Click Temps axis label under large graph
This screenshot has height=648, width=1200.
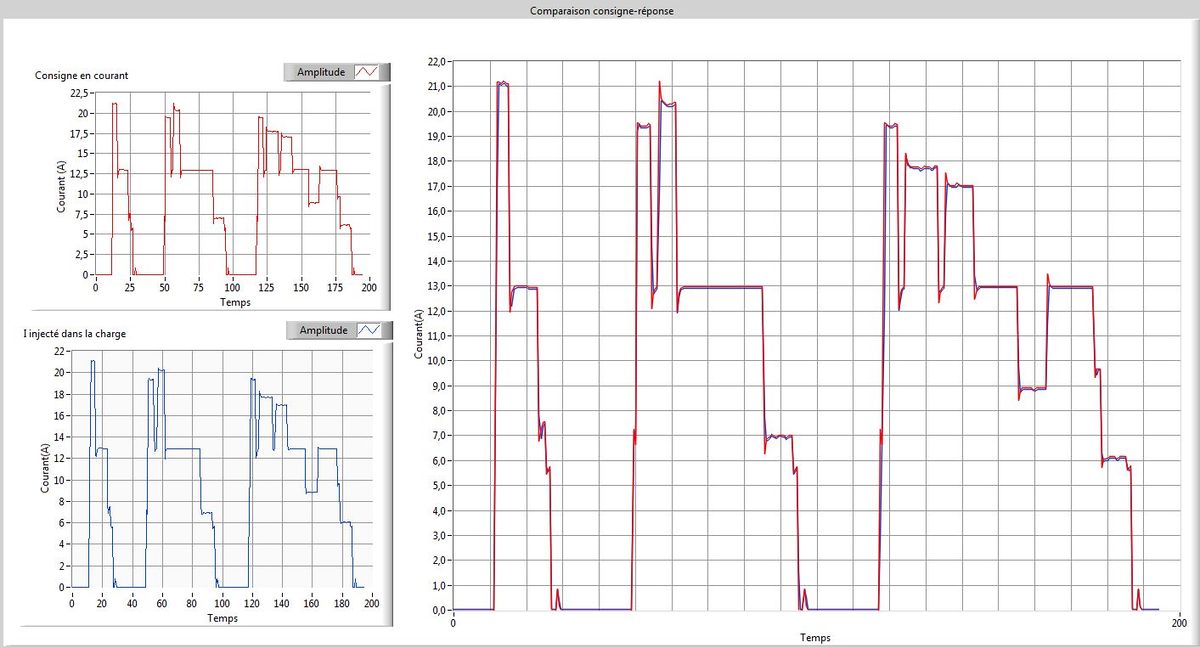815,637
